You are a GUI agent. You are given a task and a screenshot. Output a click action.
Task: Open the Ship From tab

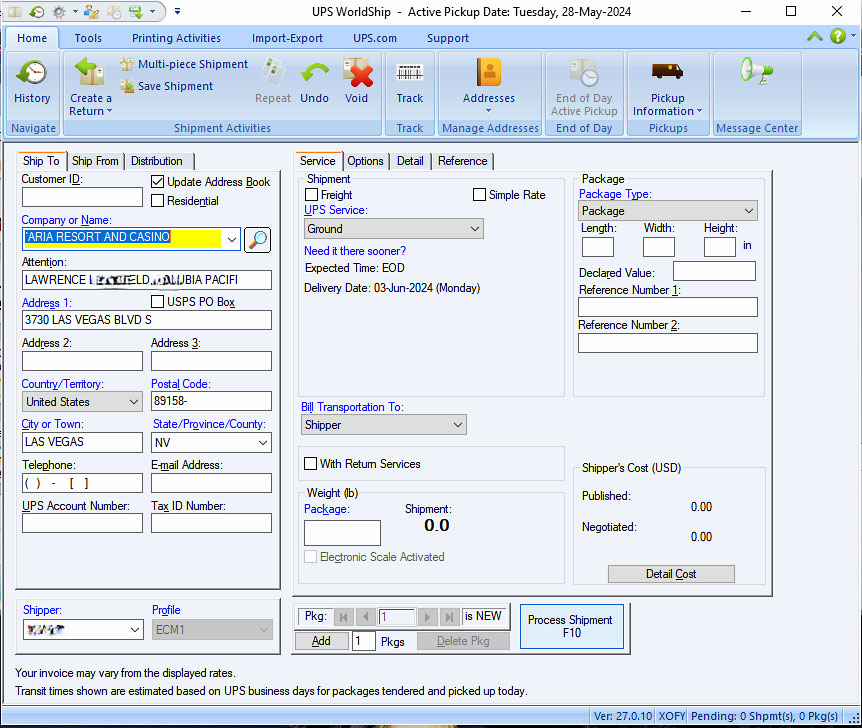(95, 161)
